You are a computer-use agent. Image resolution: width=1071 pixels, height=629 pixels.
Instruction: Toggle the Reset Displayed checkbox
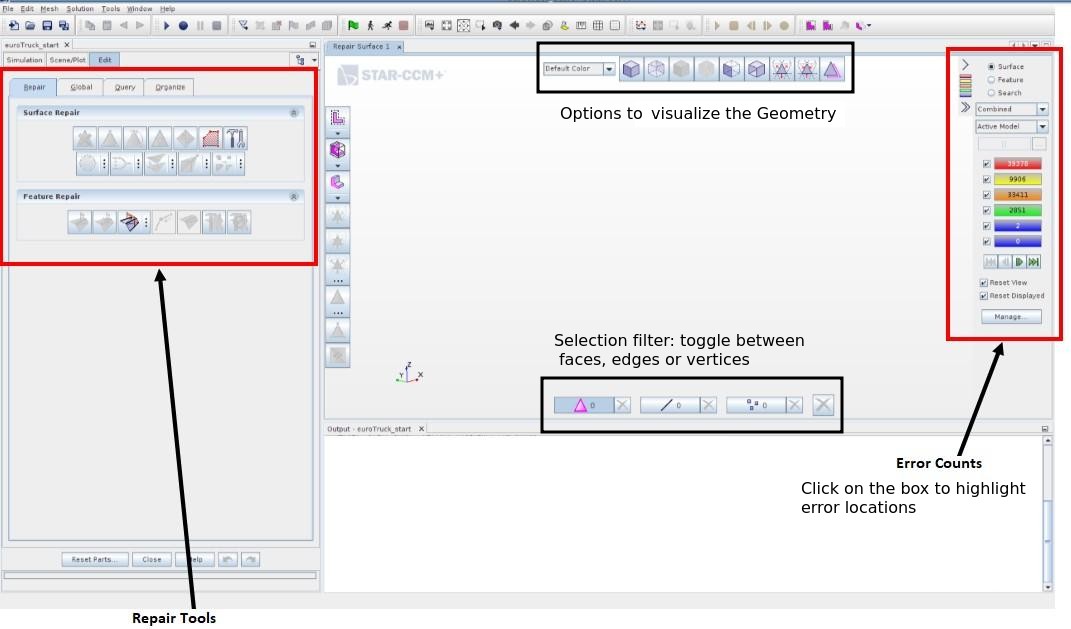coord(984,296)
